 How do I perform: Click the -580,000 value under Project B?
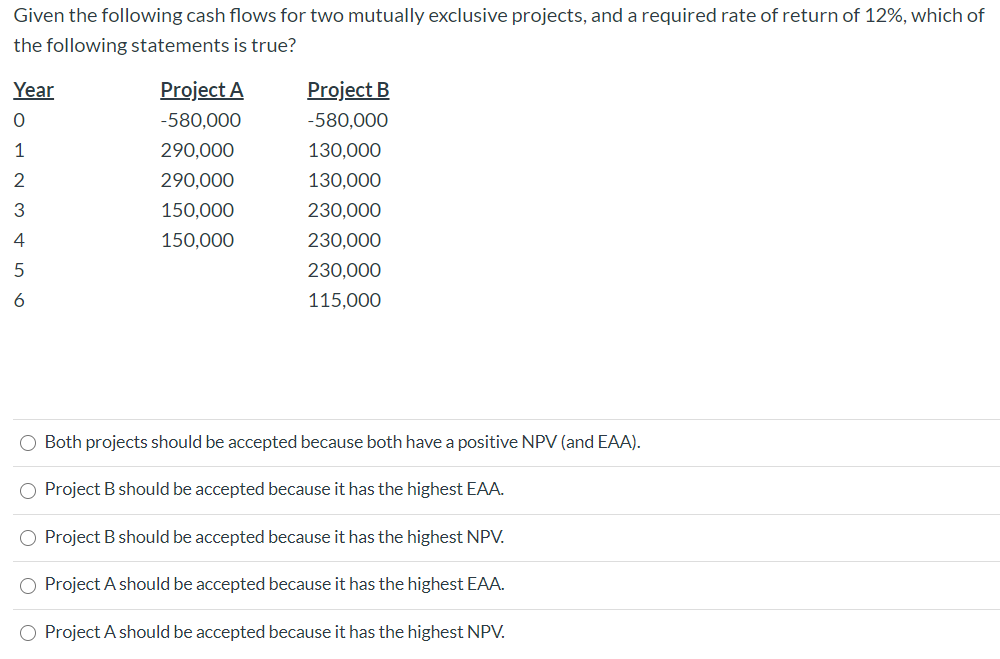[x=348, y=120]
